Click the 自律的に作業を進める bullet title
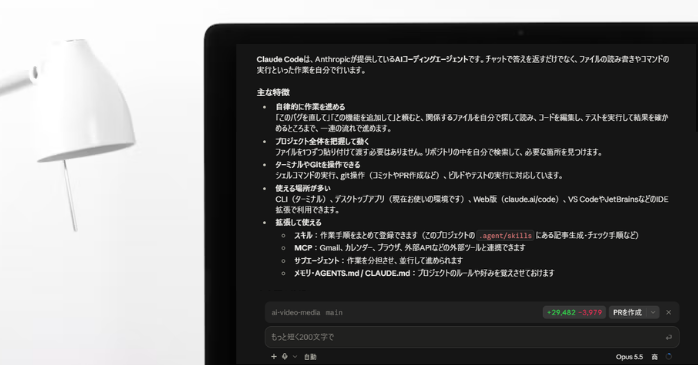The image size is (698, 365). pyautogui.click(x=310, y=107)
